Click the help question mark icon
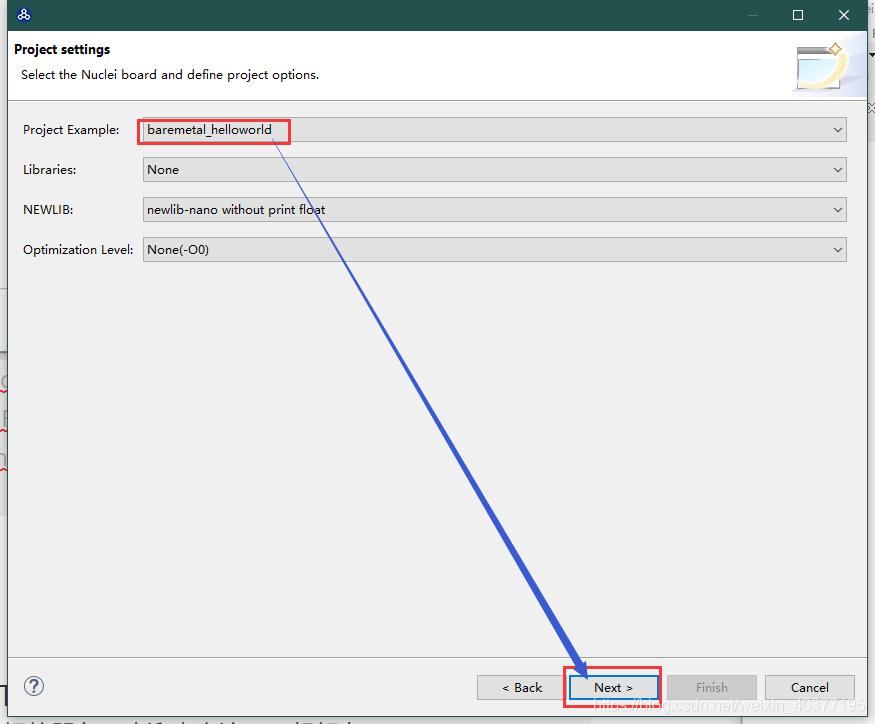875x724 pixels. coord(33,686)
